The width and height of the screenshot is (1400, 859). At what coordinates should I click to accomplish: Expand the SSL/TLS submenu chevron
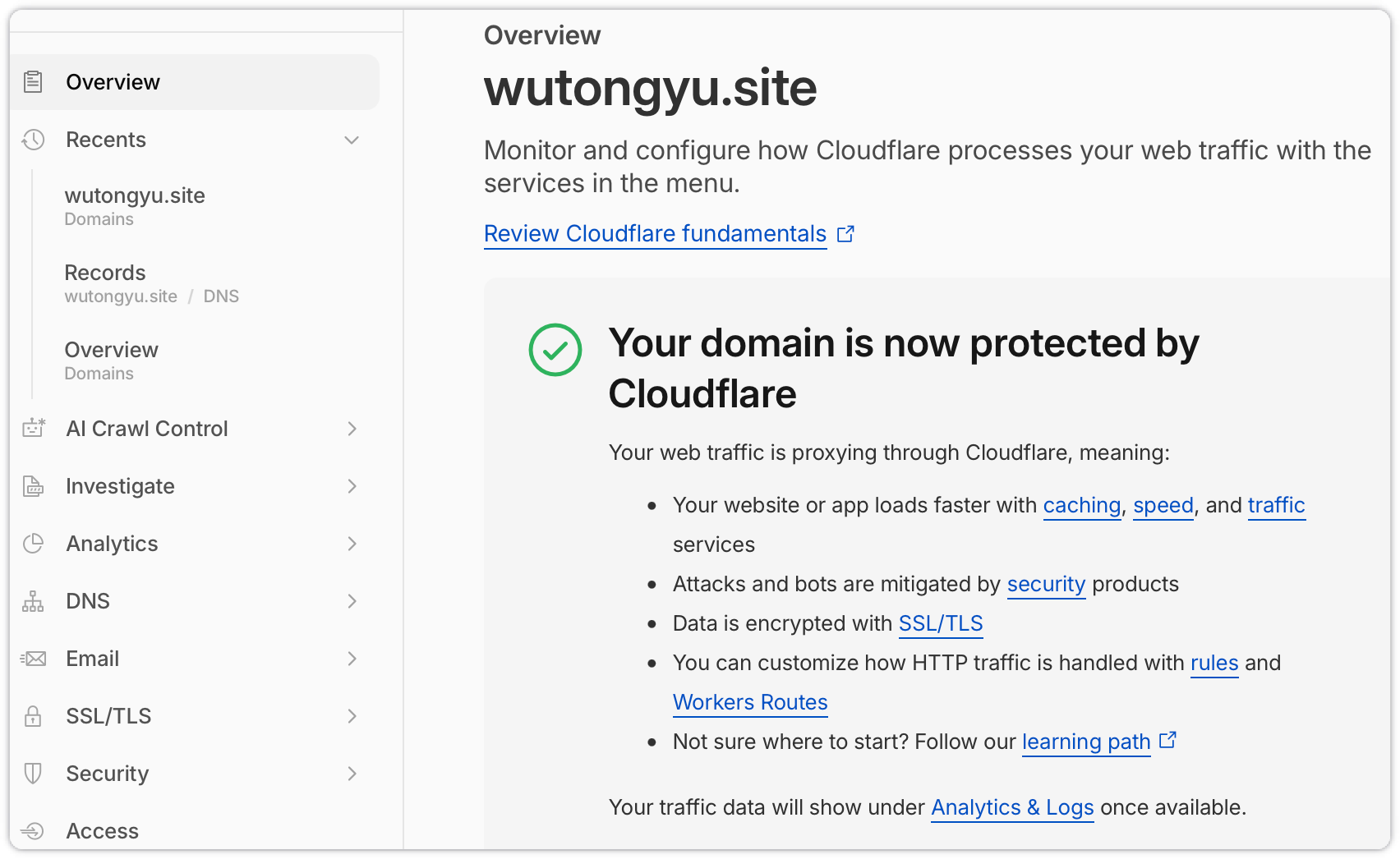pos(352,716)
